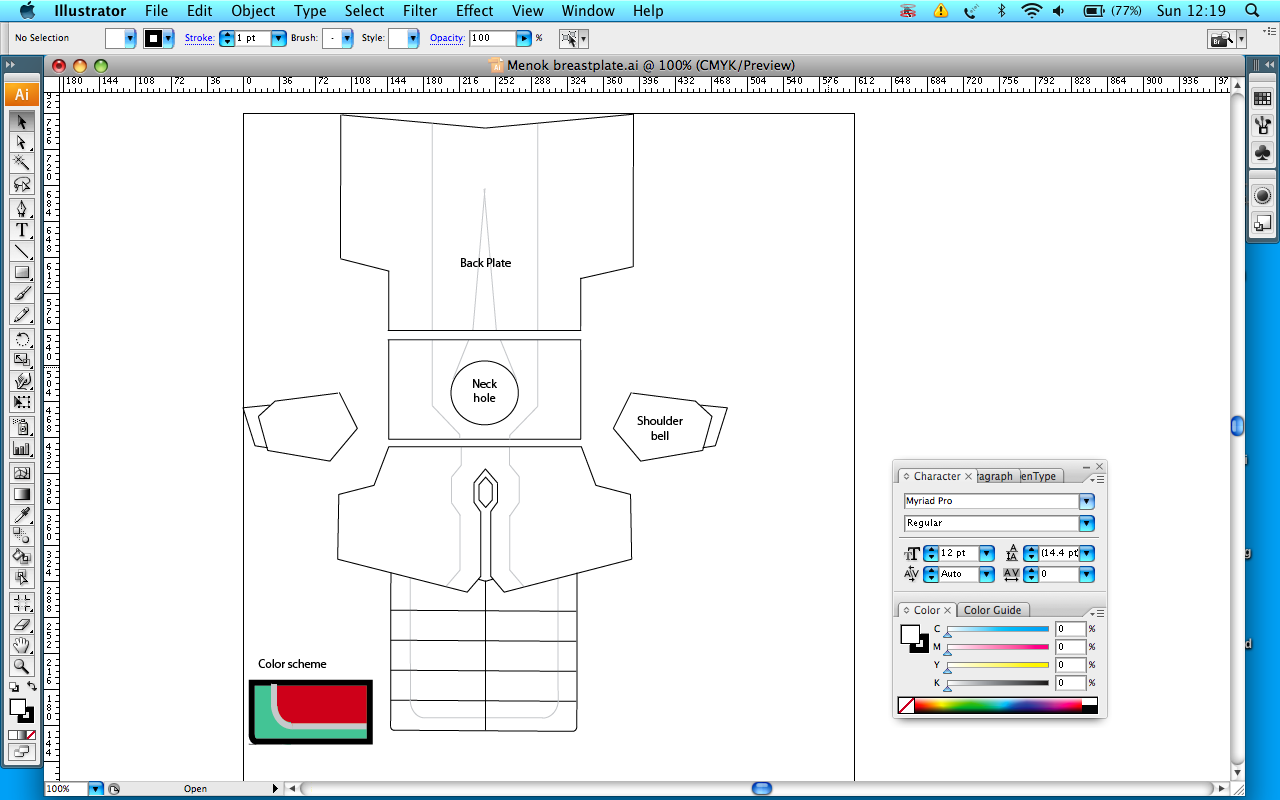
Task: Select the Line Segment tool
Action: coord(22,251)
